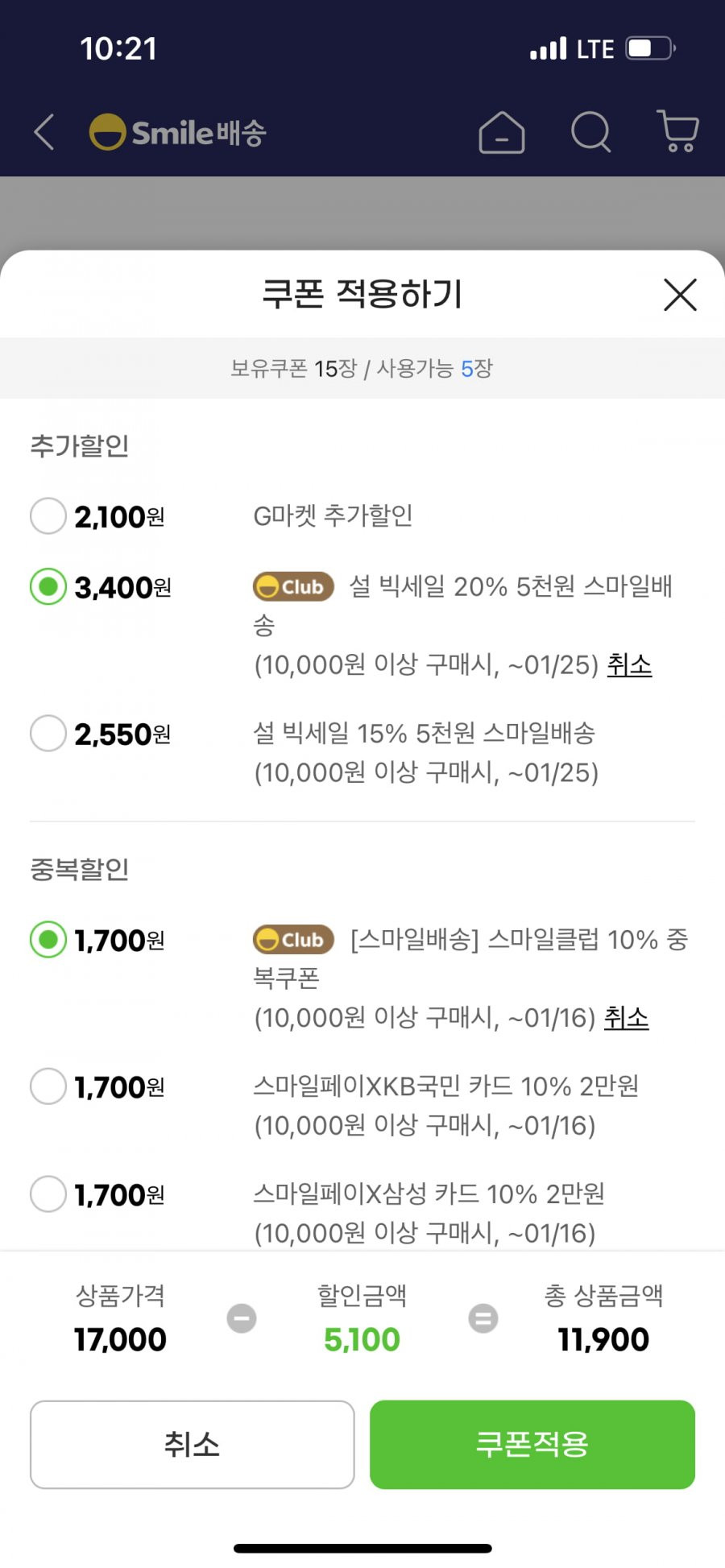Image resolution: width=725 pixels, height=1568 pixels.
Task: Close the 쿠폰 적용하기 sheet
Action: coord(680,295)
